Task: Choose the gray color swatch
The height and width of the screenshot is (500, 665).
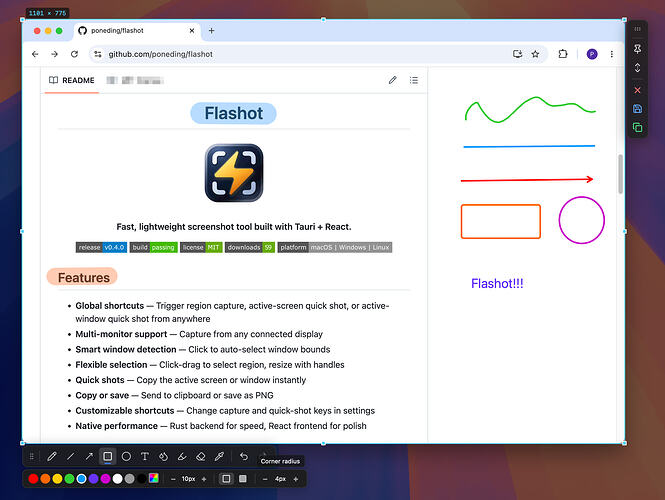Action: (x=130, y=479)
